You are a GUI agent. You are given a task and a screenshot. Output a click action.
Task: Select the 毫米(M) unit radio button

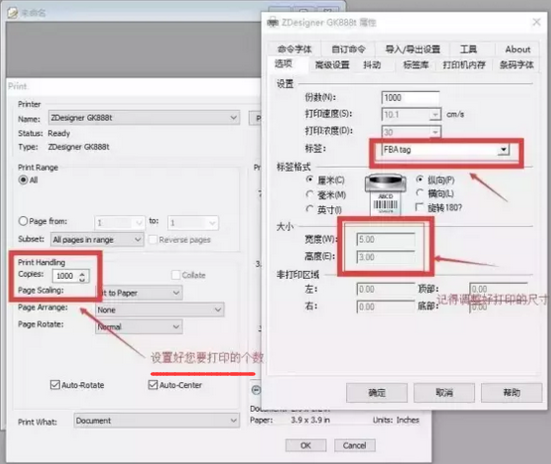(310, 194)
